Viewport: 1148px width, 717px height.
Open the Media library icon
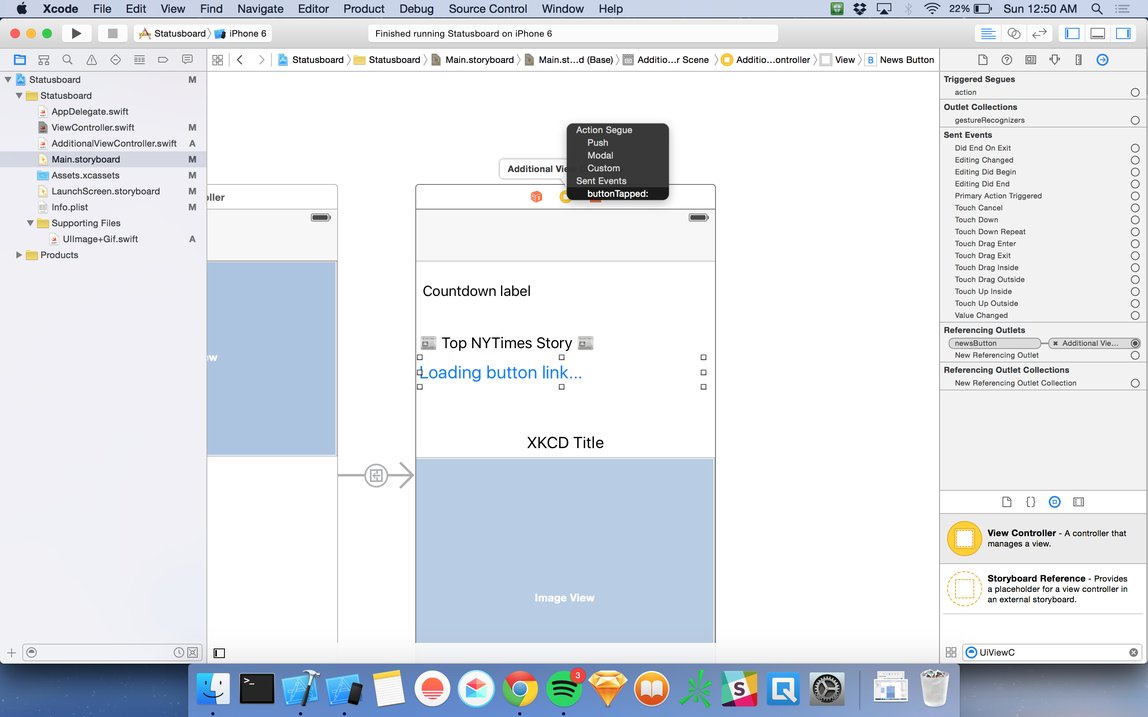coord(1078,502)
